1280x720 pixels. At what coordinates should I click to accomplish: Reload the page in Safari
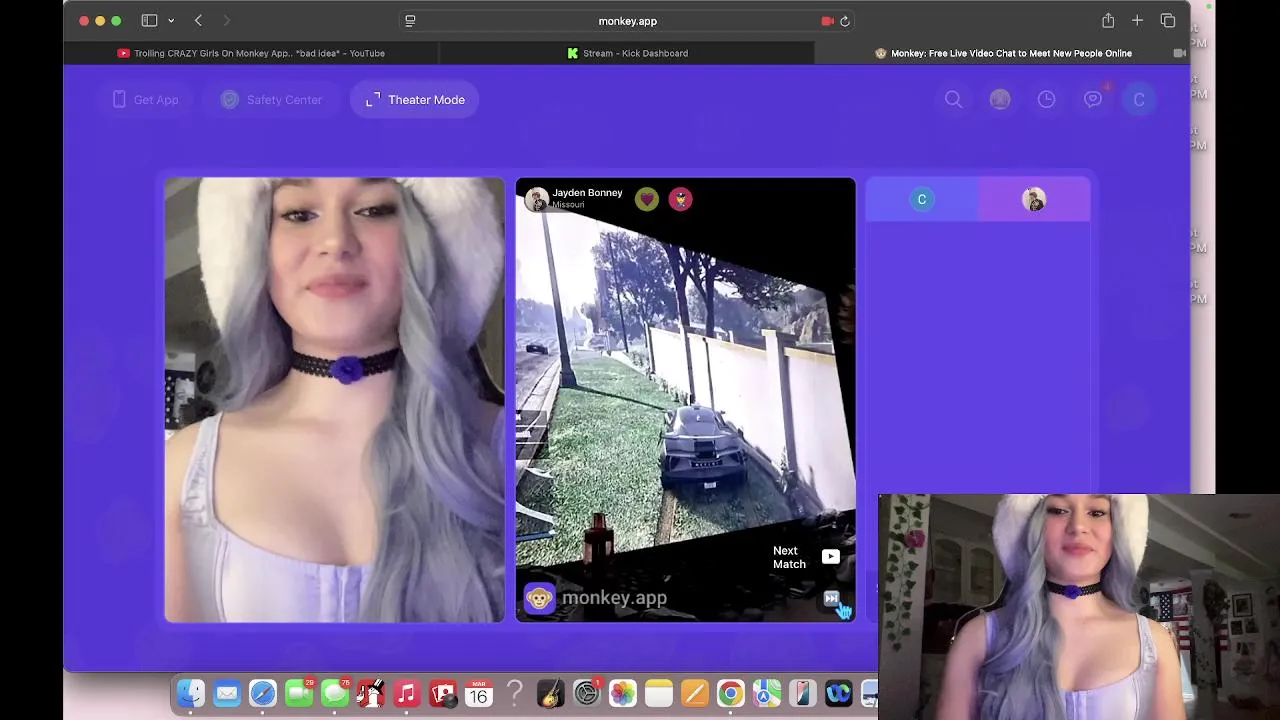(x=845, y=21)
